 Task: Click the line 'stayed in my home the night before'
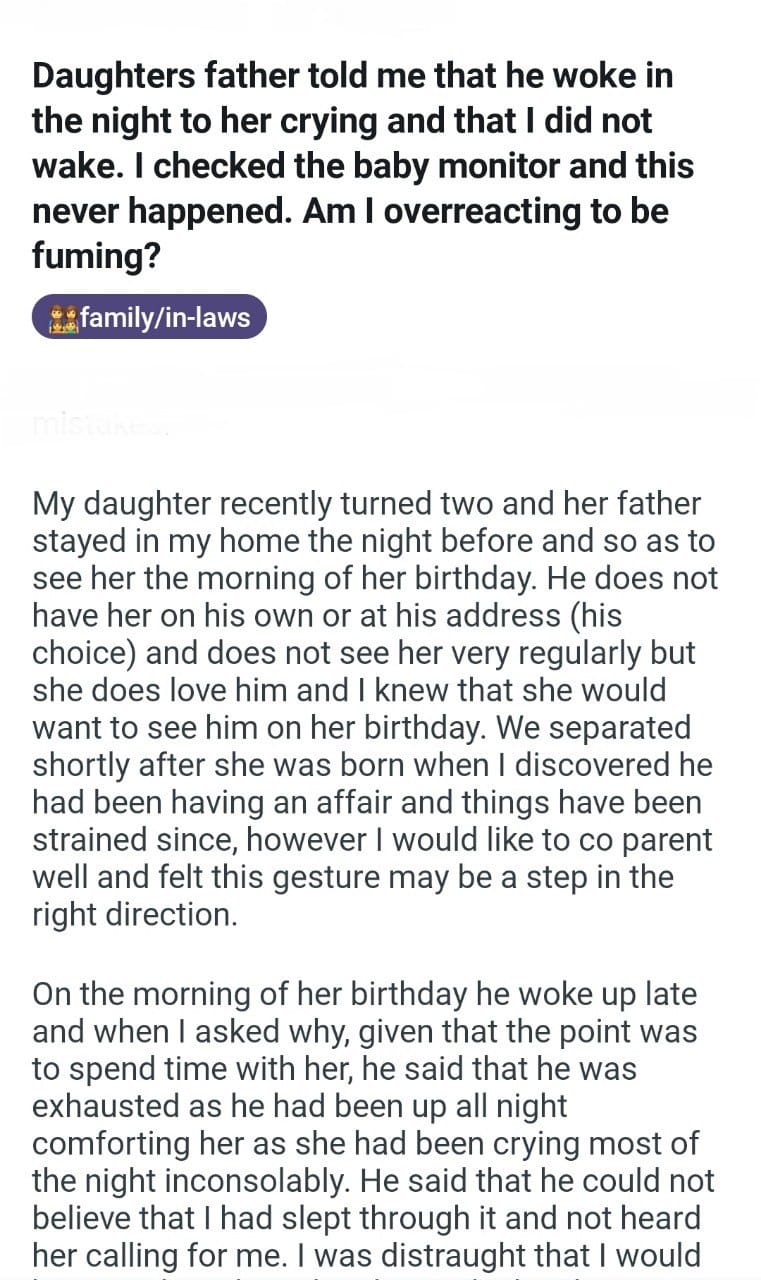[x=373, y=541]
